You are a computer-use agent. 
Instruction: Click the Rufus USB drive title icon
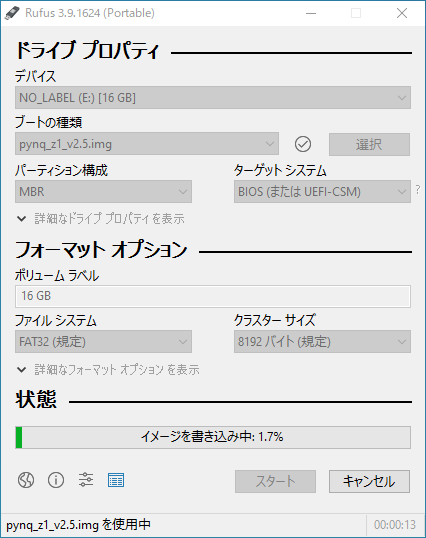coord(12,13)
